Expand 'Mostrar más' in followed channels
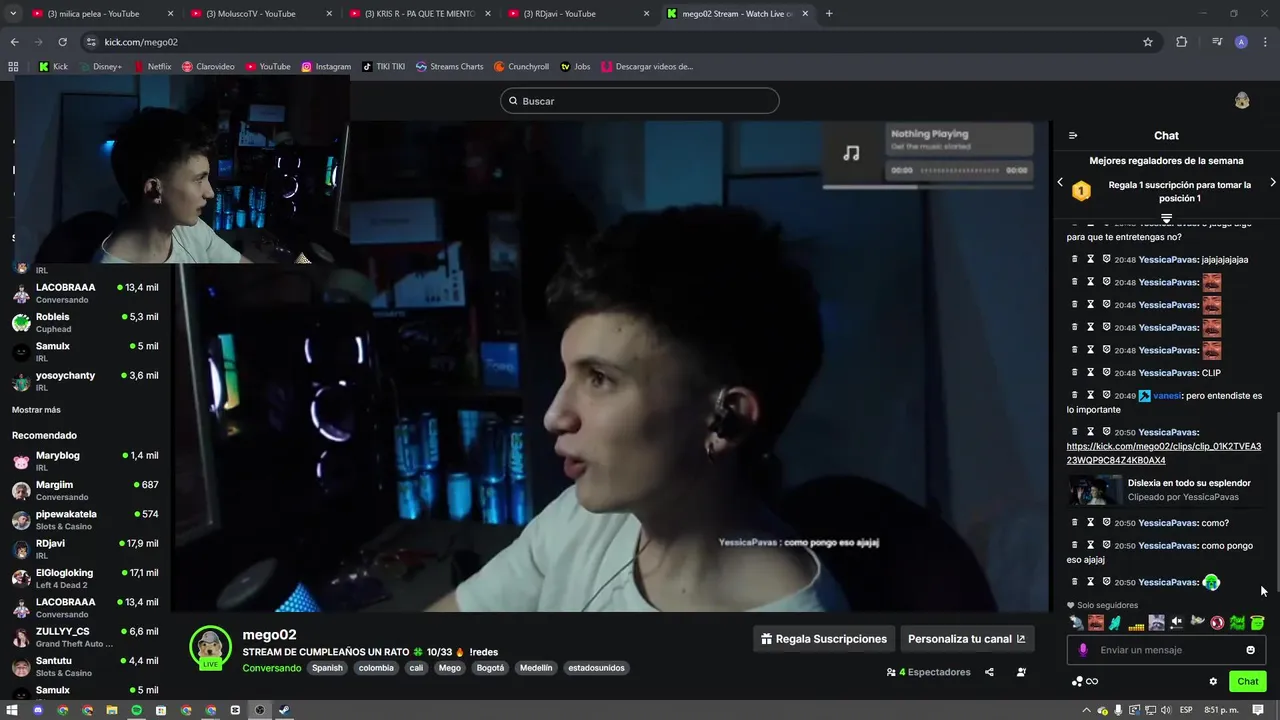The width and height of the screenshot is (1280, 720). [x=36, y=410]
